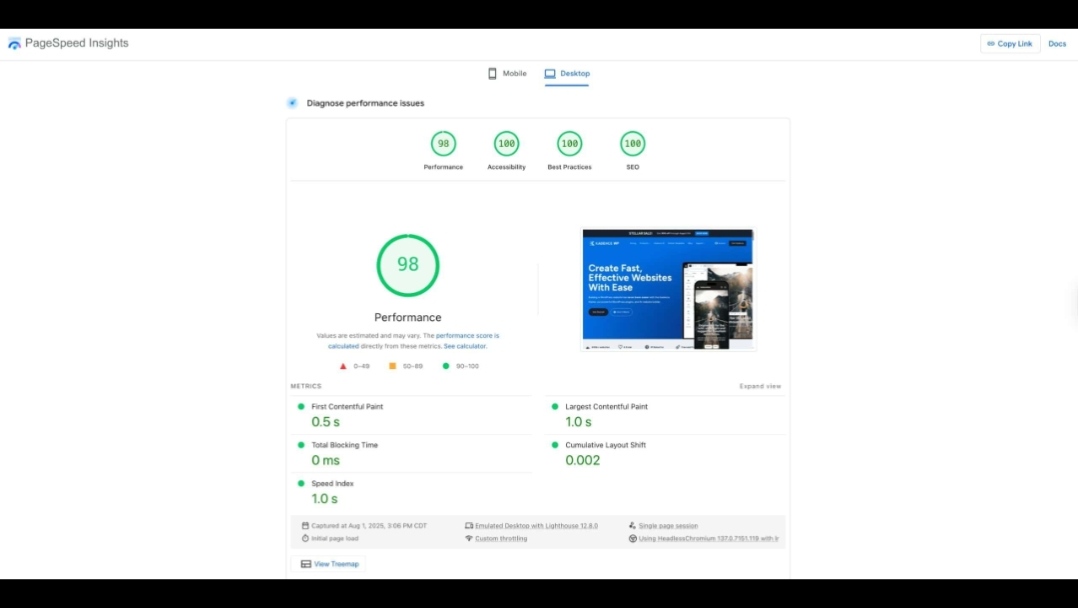
Task: Click the calendar icon next to capture date
Action: [x=305, y=525]
